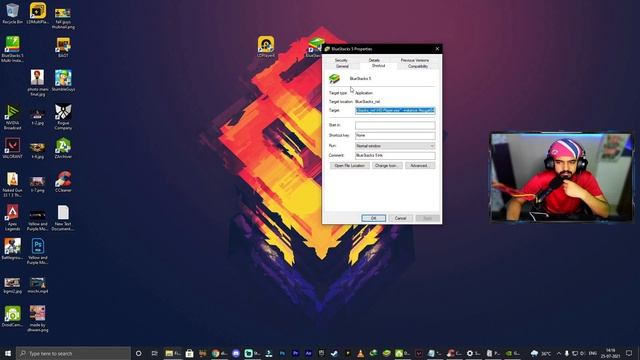This screenshot has width=640, height=360.
Task: Open the notification center
Action: pos(629,353)
